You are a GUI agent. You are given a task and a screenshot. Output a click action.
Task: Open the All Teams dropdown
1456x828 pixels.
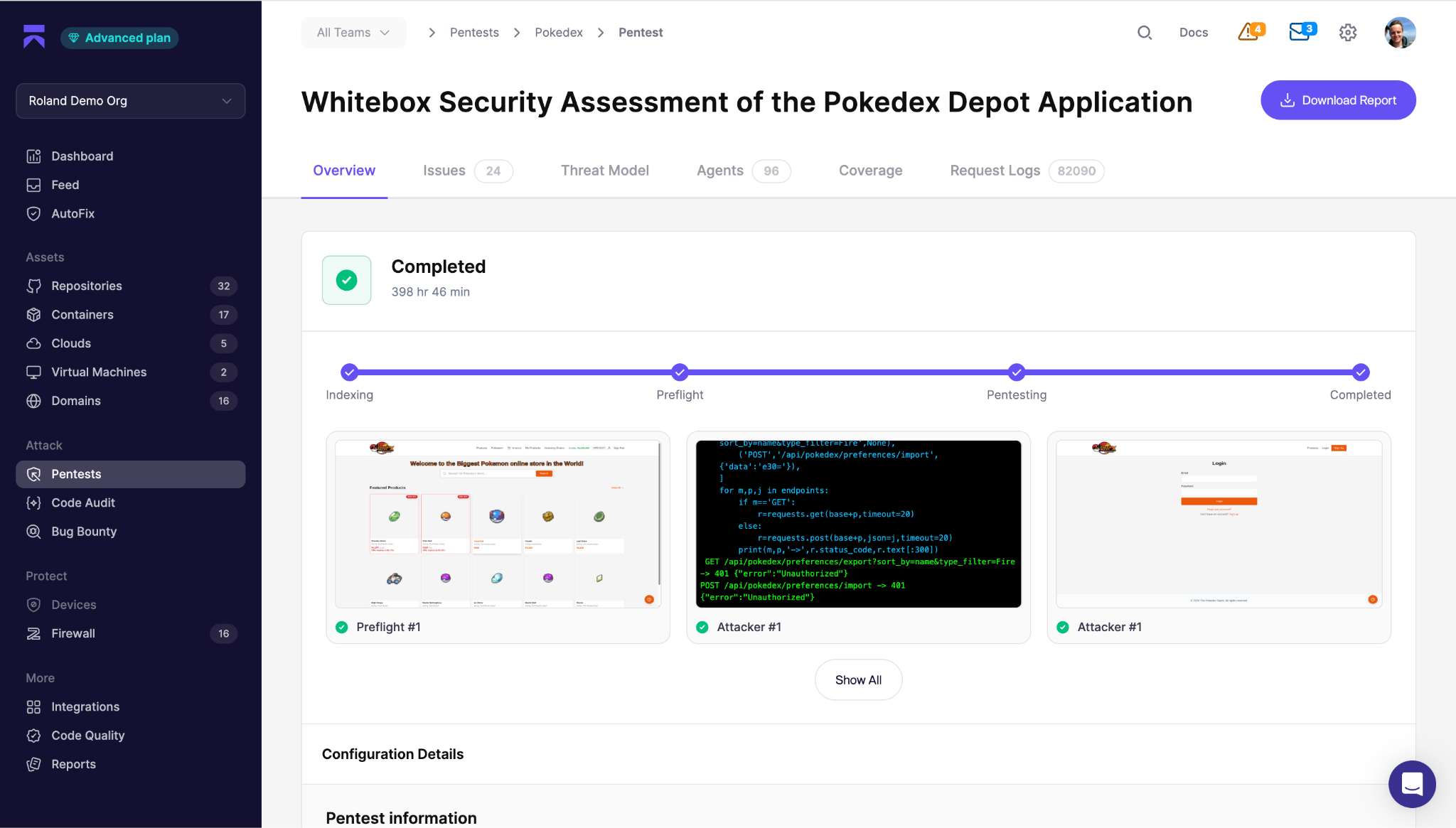click(353, 33)
